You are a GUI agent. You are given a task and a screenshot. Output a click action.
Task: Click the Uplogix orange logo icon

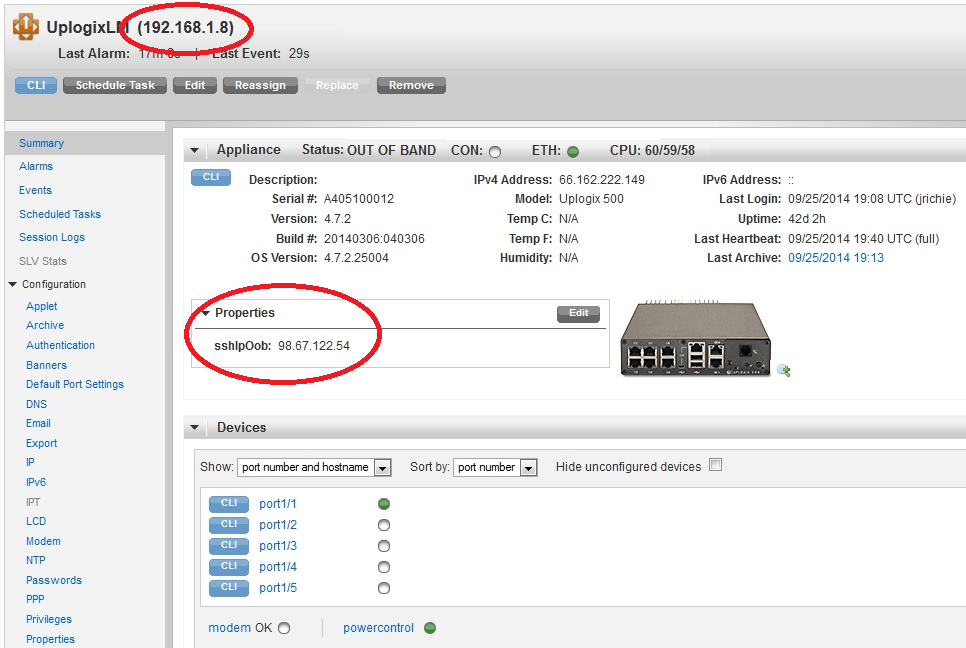coord(26,27)
